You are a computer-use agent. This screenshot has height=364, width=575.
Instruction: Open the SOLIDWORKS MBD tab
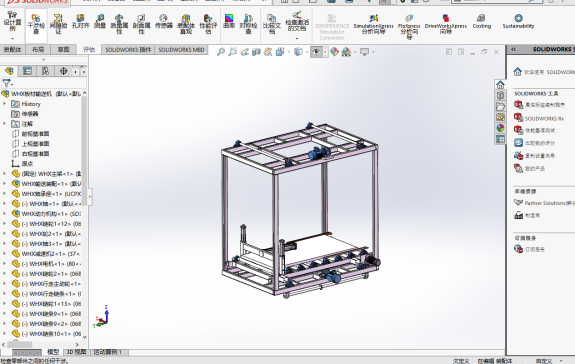[x=181, y=49]
